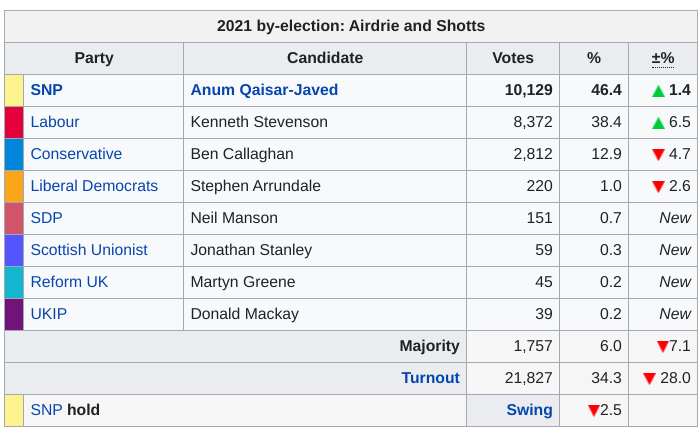The height and width of the screenshot is (435, 700).
Task: Open the Labour party link
Action: [x=55, y=122]
